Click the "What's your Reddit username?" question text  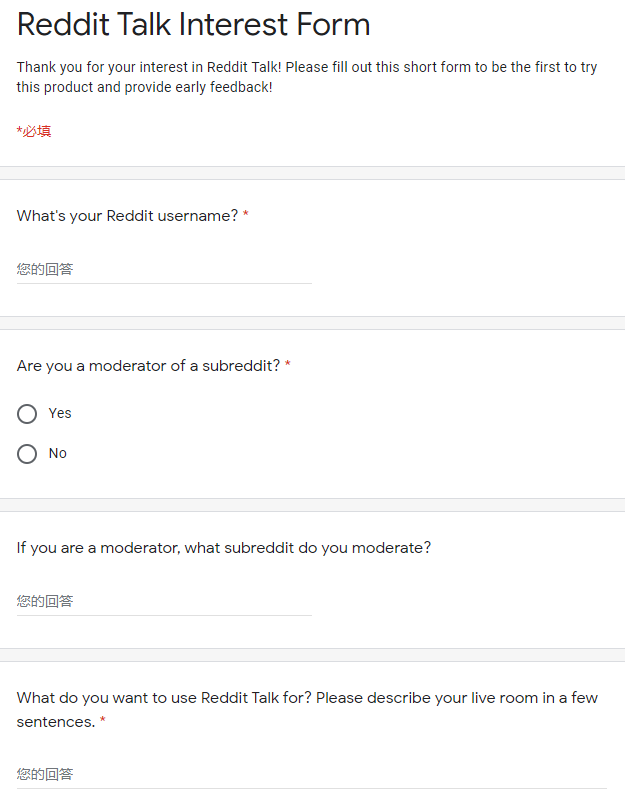(127, 216)
